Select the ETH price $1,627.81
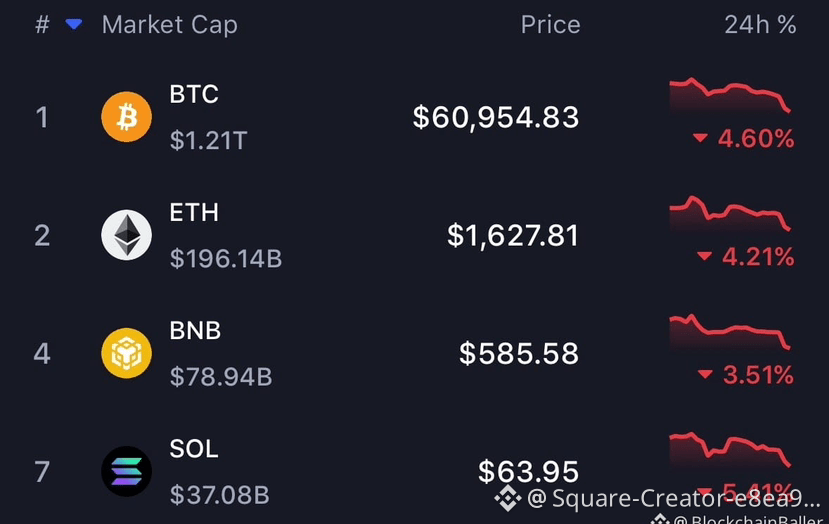Viewport: 829px width, 524px height. pos(513,235)
